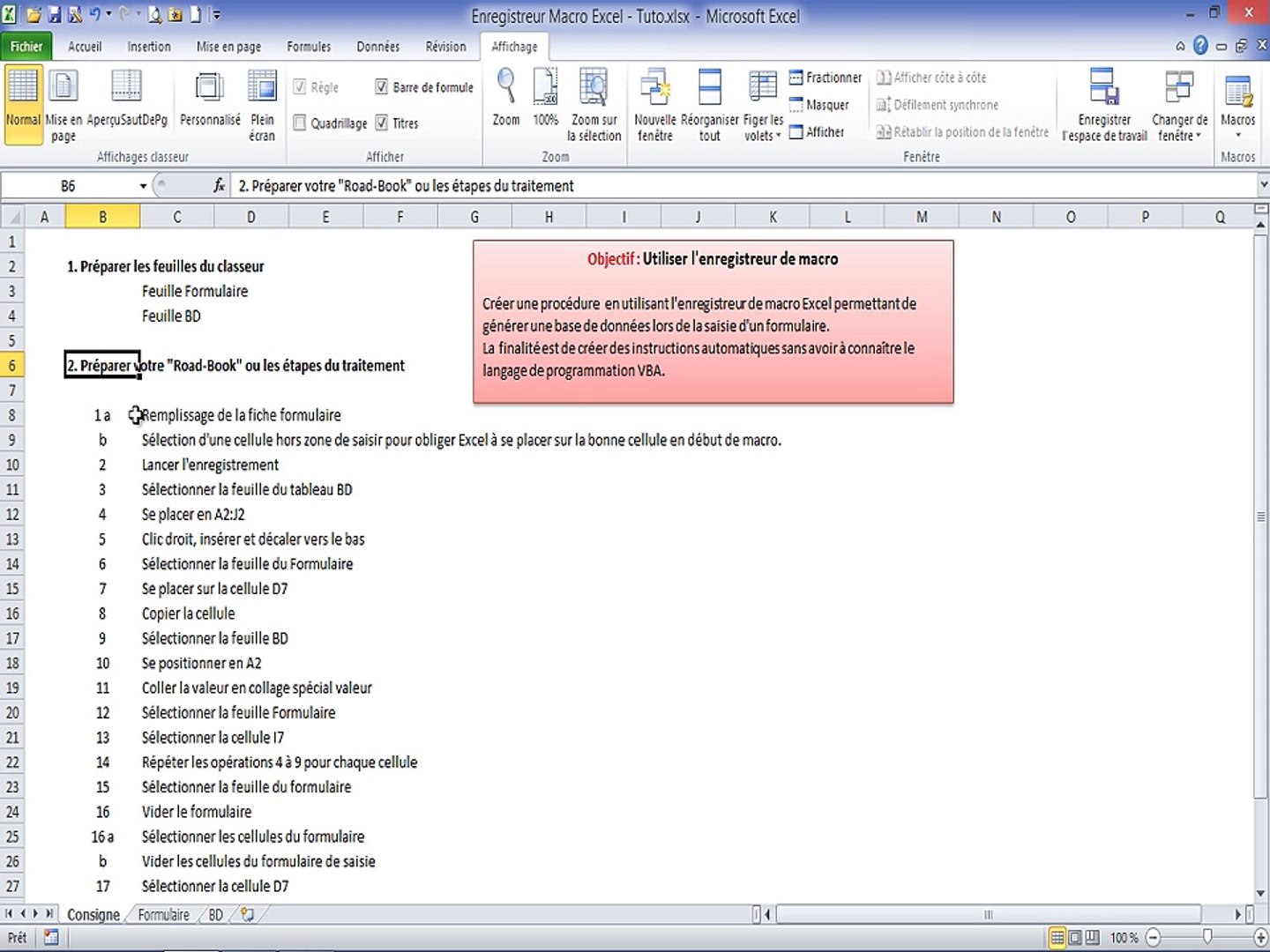Toggle the Quadrillage checkbox

[300, 123]
